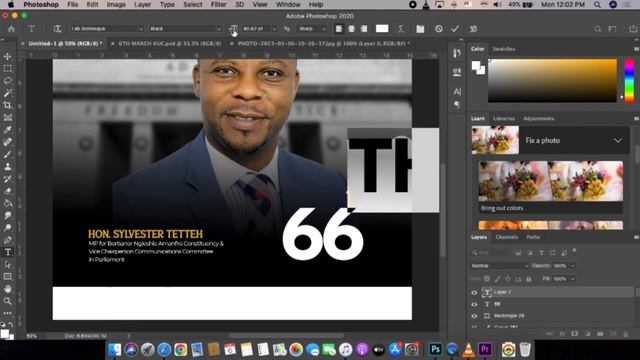Screen dimensions: 640x360
Task: Switch to the Libraries tab
Action: (504, 118)
